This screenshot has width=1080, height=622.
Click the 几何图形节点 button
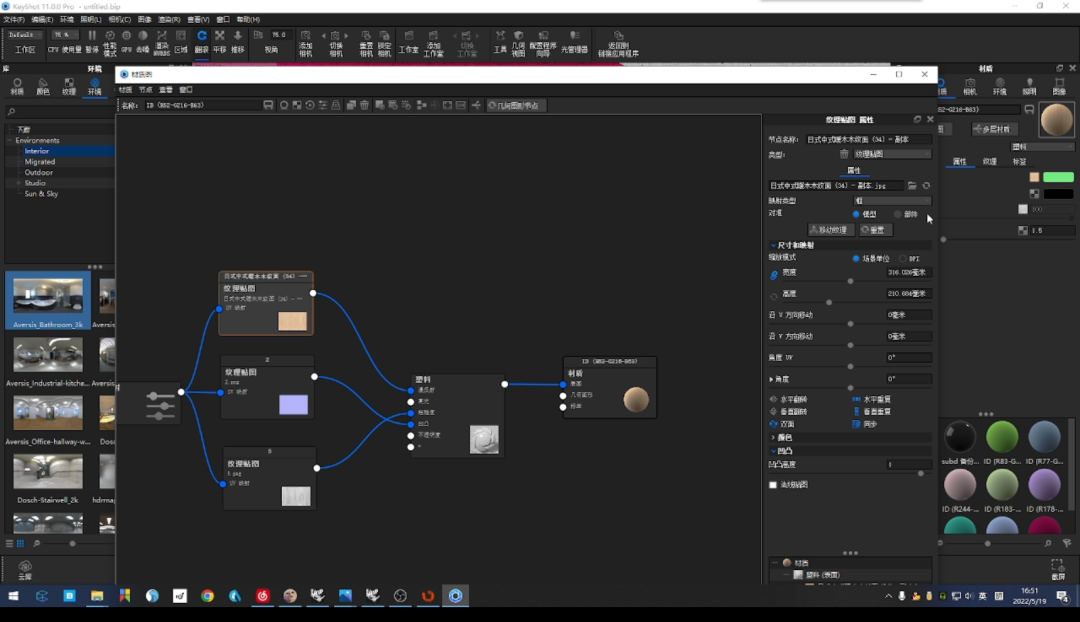point(517,105)
